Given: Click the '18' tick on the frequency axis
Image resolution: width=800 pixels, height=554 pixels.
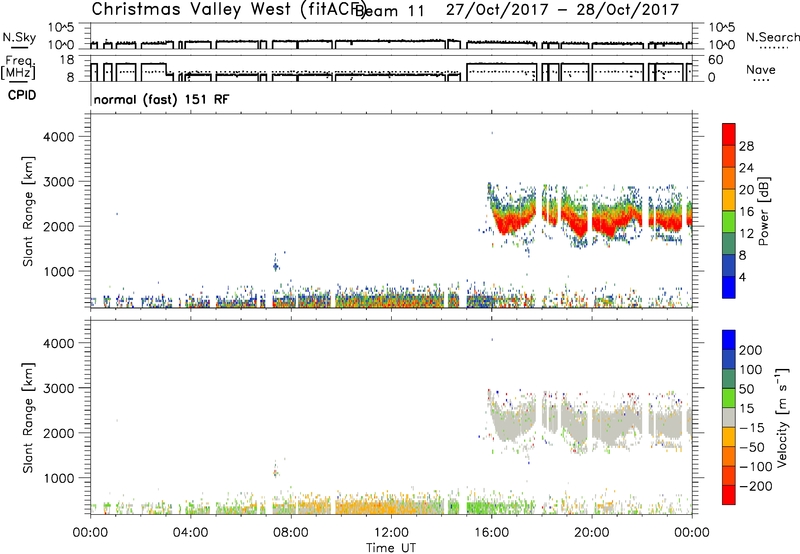Looking at the screenshot, I should 67,60.
